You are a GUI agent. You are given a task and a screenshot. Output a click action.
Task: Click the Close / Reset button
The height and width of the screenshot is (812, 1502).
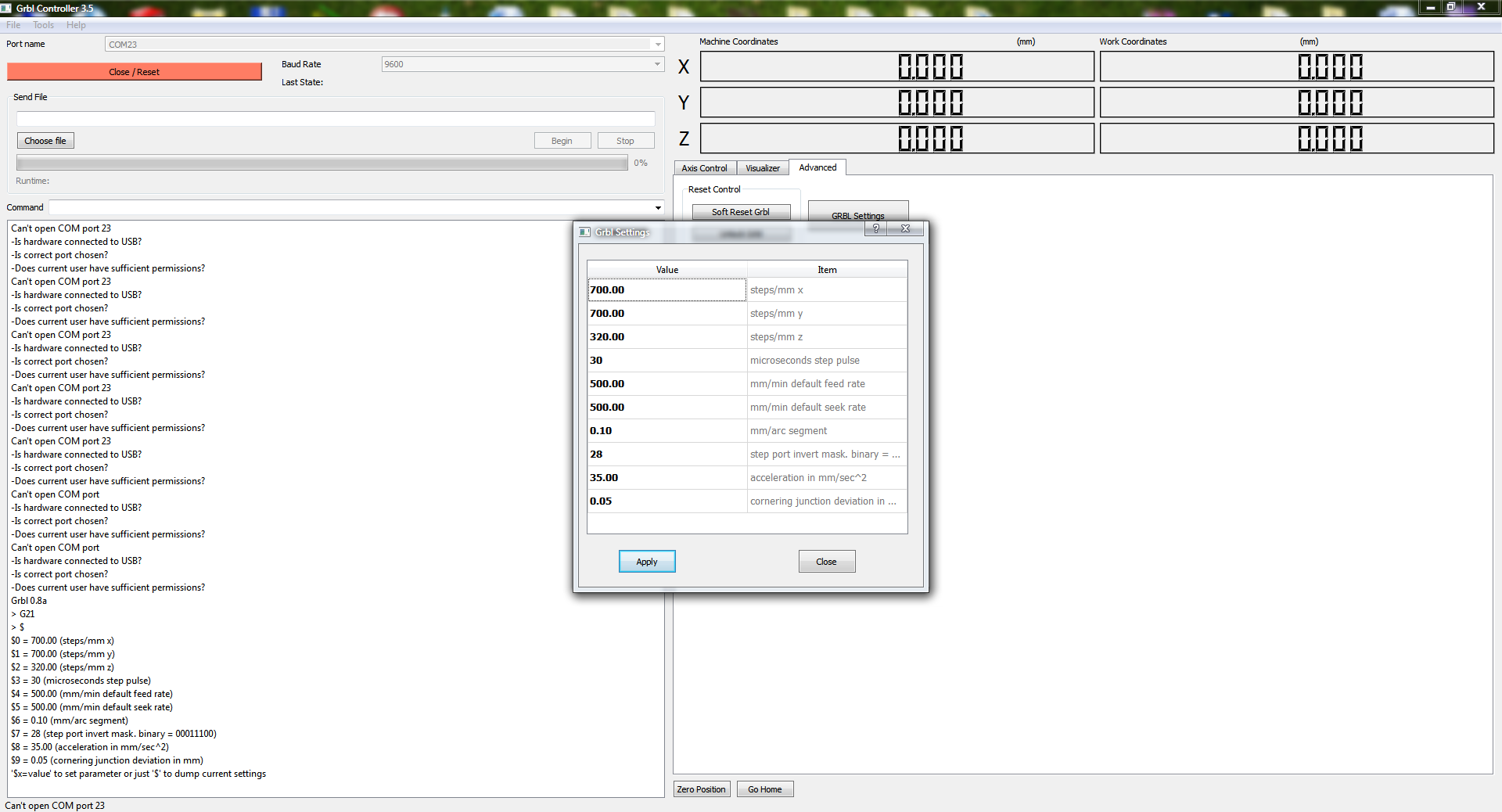pyautogui.click(x=135, y=72)
